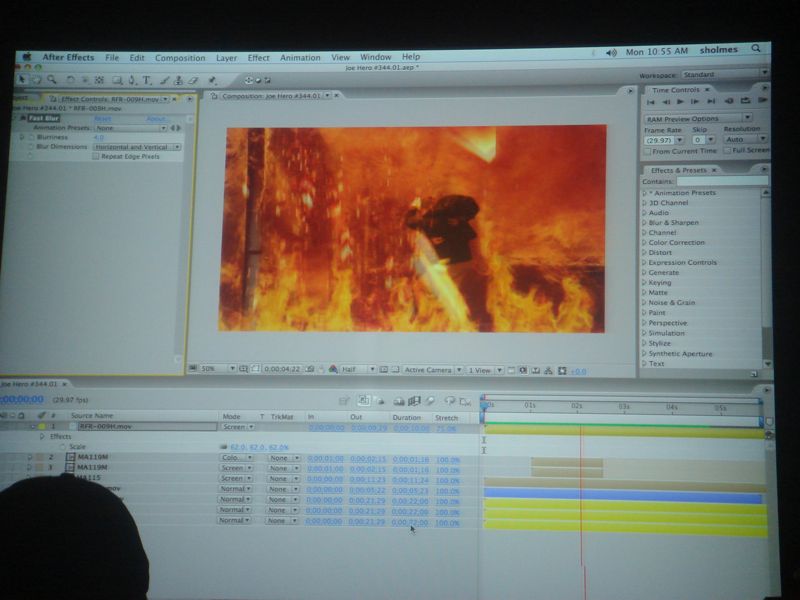Screen dimensions: 800x600
Task: Select the Rotation tool
Action: [70, 80]
